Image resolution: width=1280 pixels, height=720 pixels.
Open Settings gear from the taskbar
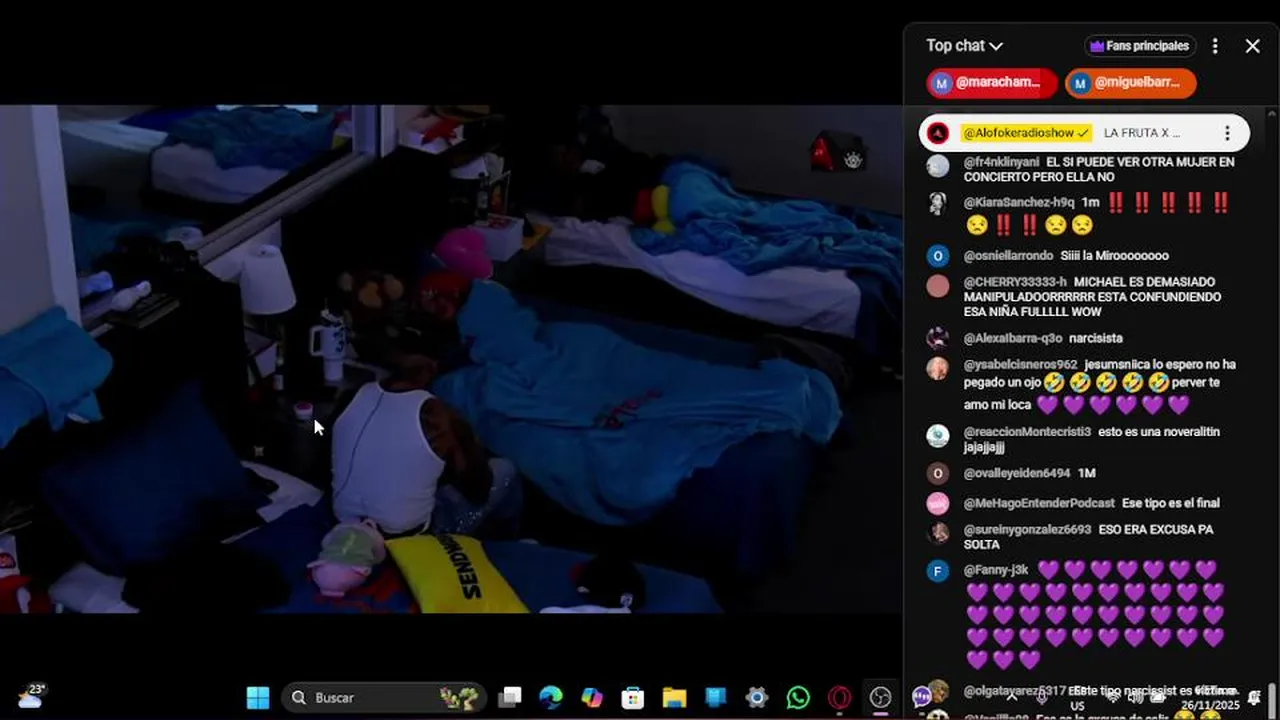coord(757,697)
